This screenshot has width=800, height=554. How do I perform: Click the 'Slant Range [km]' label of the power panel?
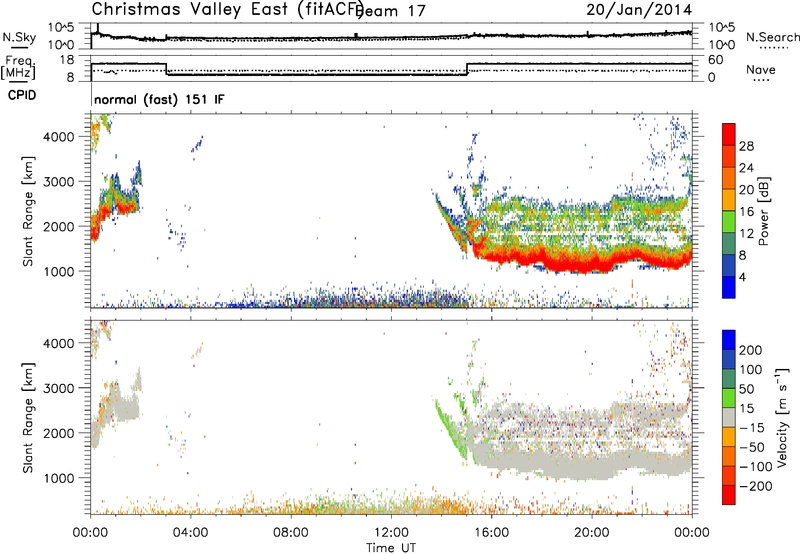[28, 211]
